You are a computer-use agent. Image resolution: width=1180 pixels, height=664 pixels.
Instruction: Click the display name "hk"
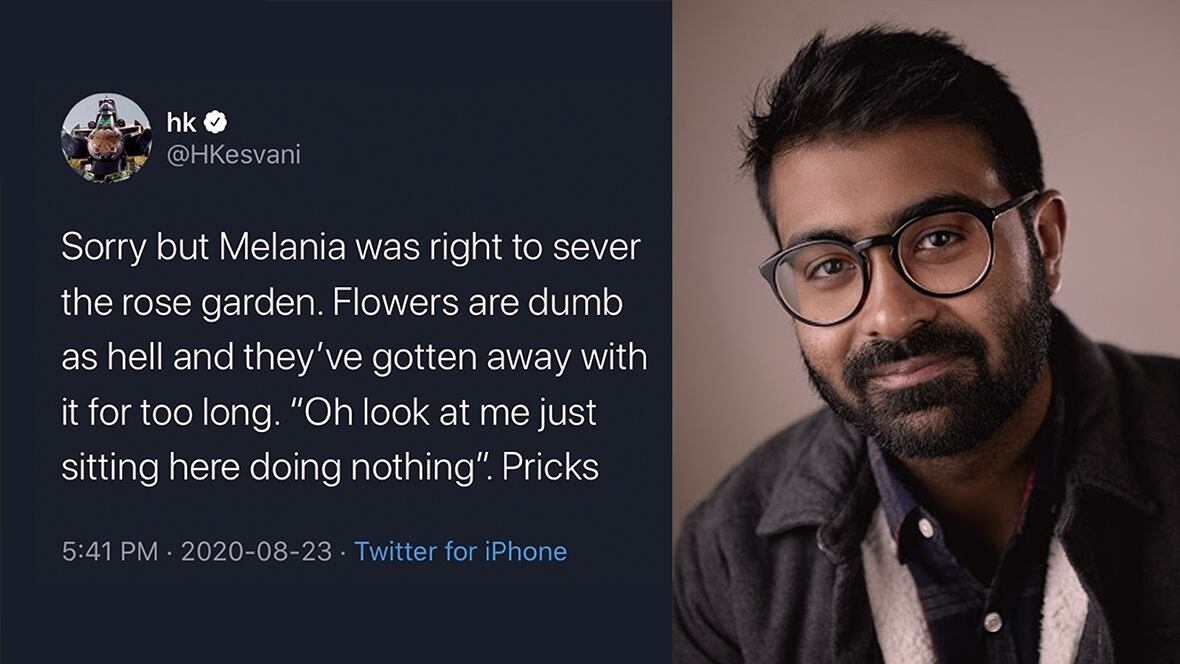pos(181,123)
